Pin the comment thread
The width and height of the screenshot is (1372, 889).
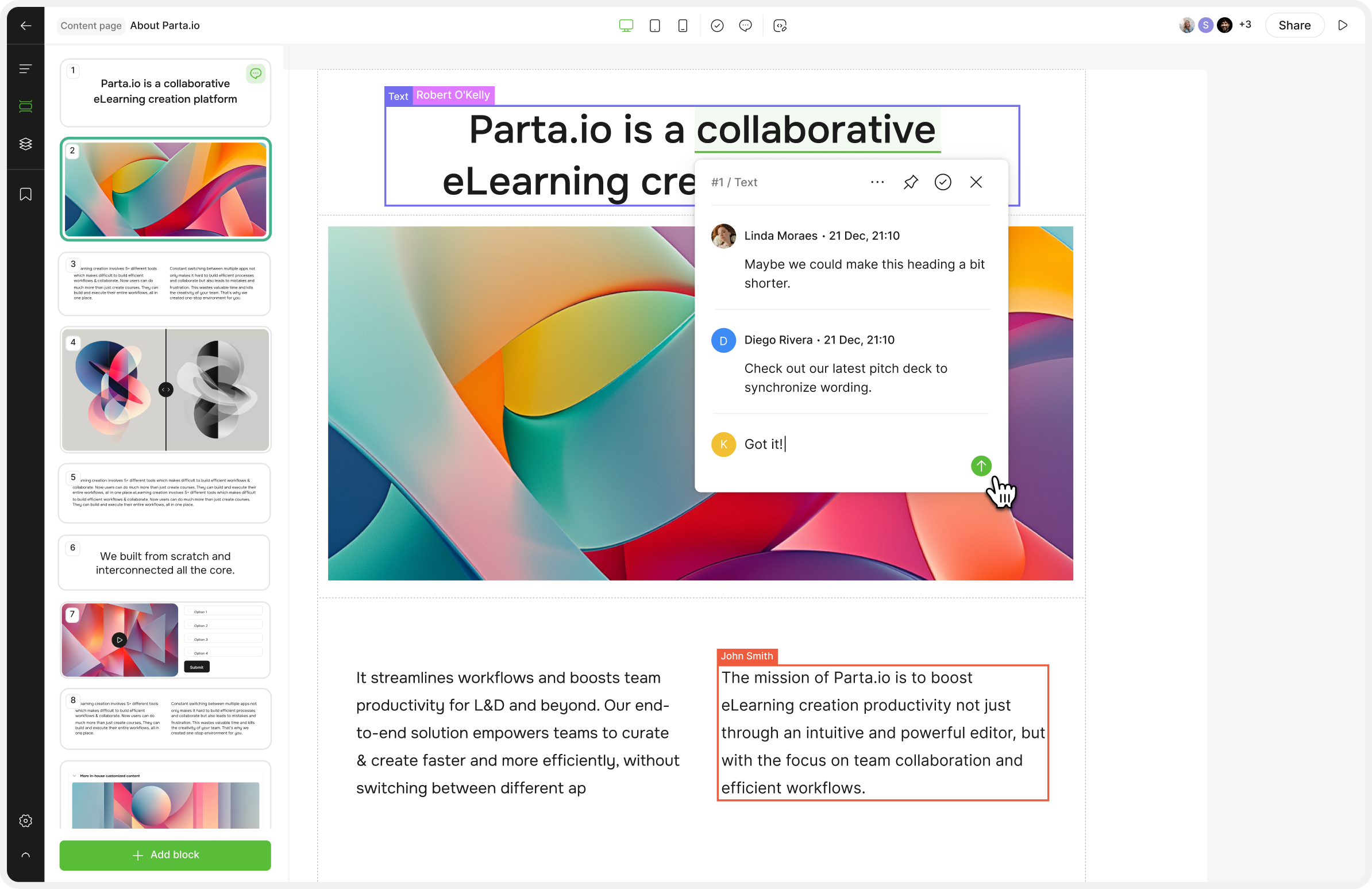tap(910, 182)
